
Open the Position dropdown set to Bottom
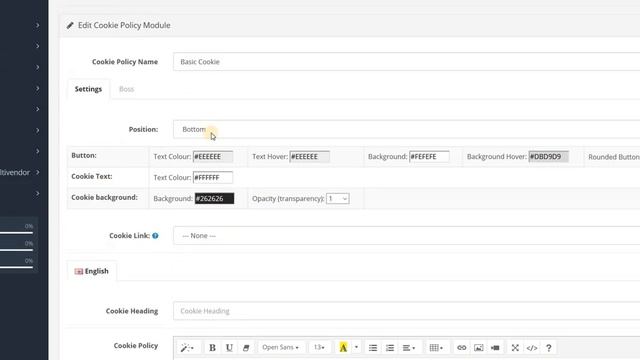(x=407, y=129)
